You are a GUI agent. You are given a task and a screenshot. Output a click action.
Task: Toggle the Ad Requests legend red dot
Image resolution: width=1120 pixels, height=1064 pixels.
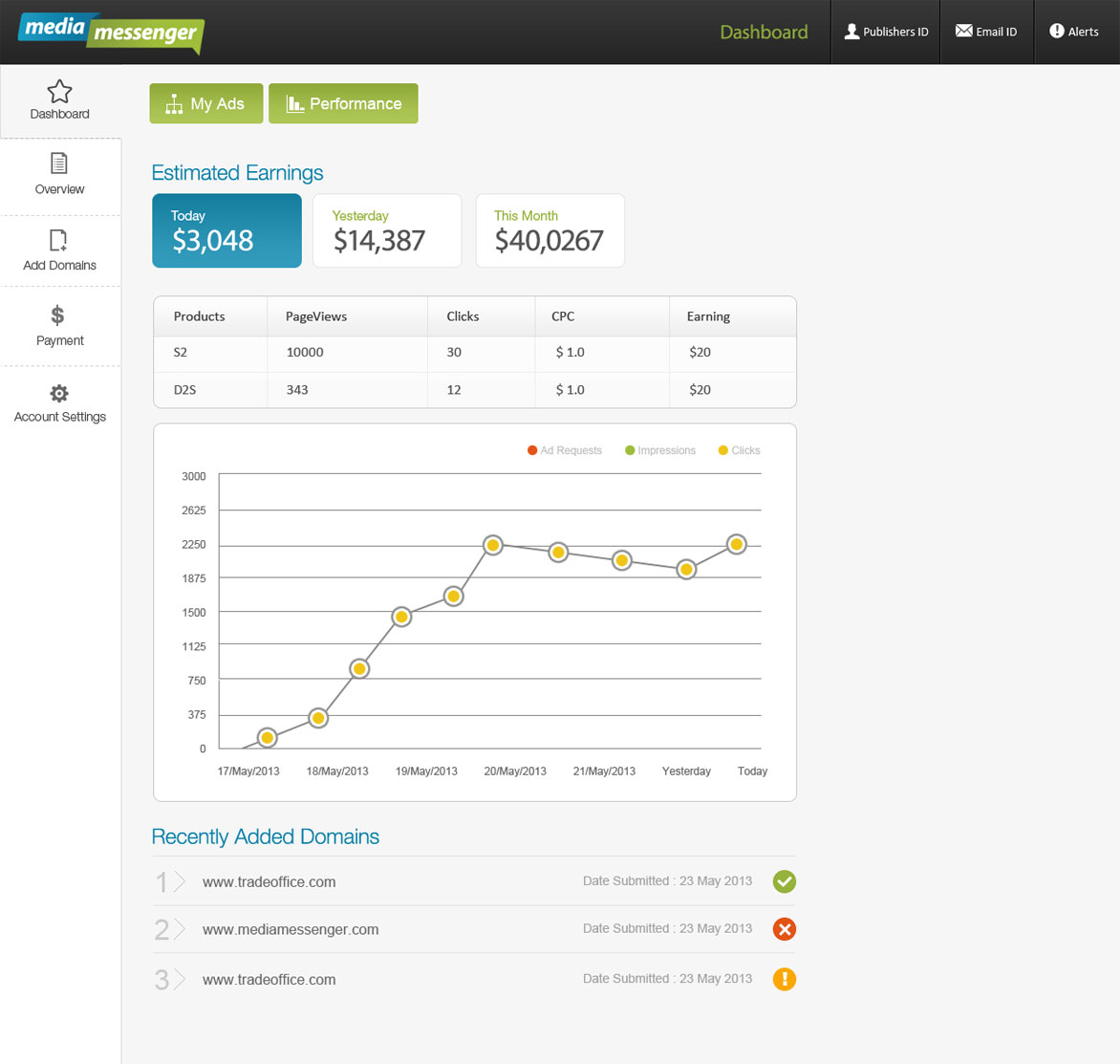[x=532, y=450]
